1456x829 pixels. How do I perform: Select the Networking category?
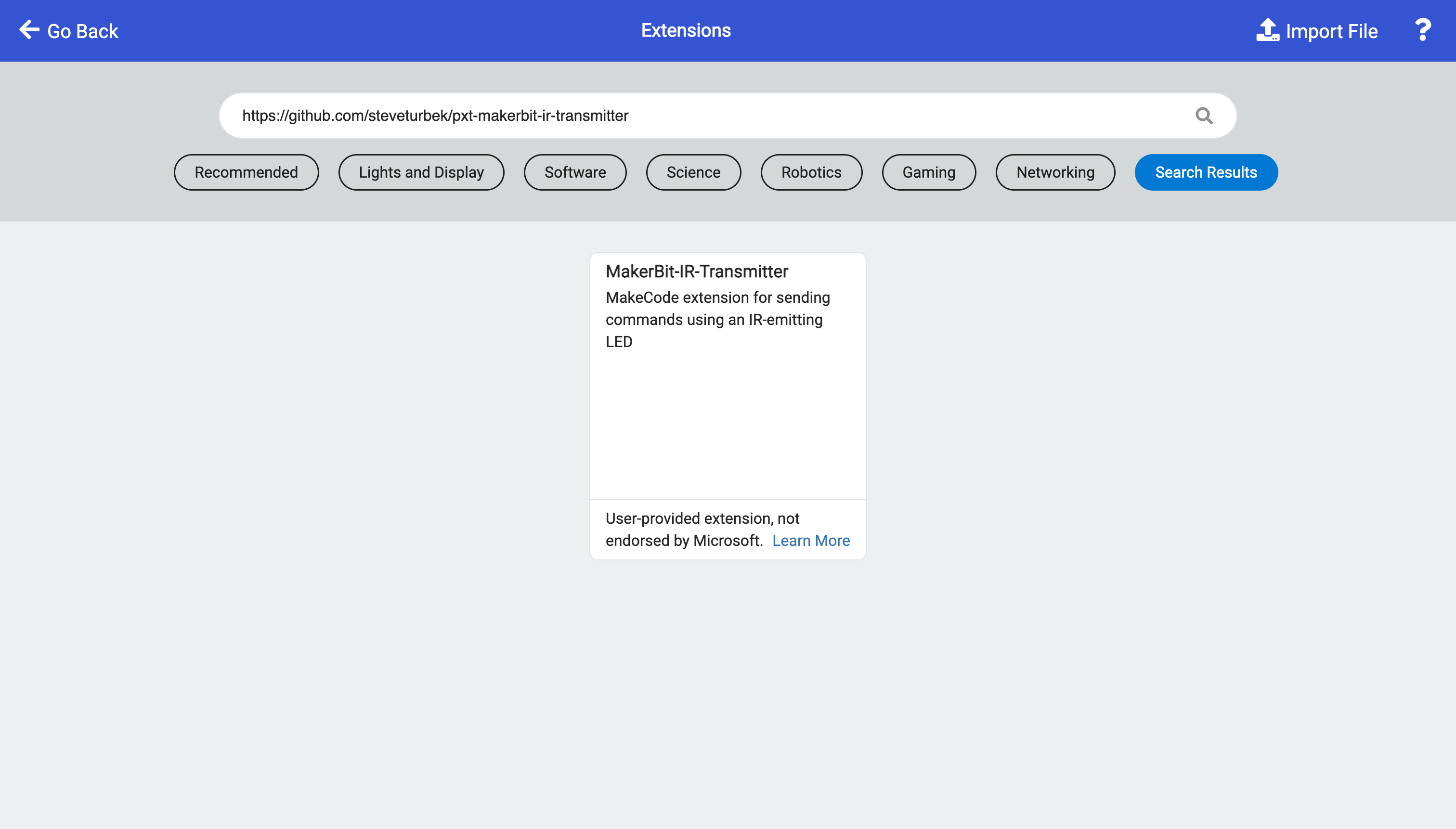coord(1055,172)
